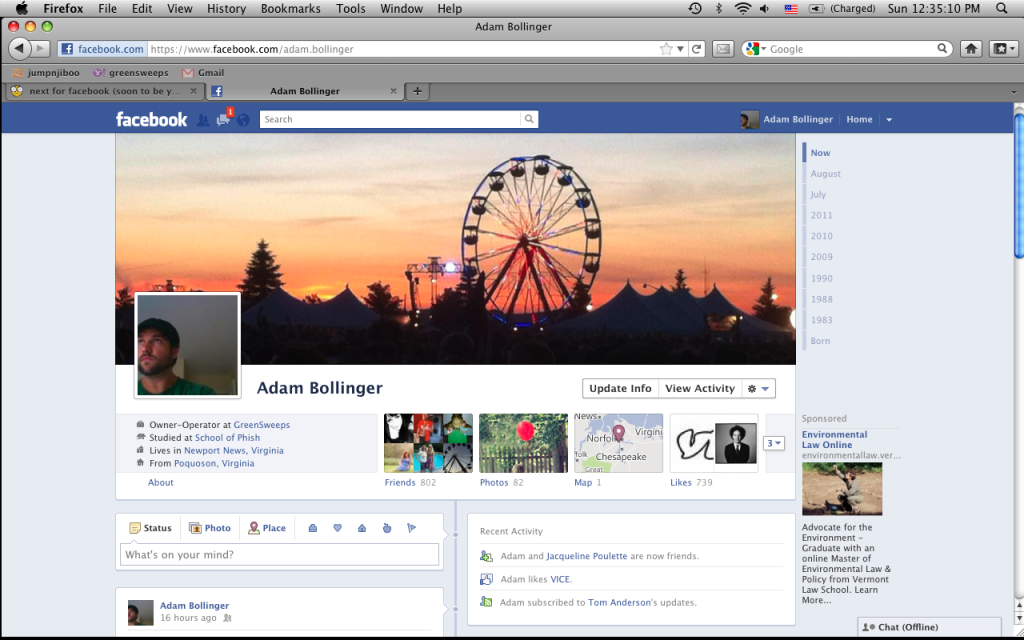This screenshot has height=640, width=1024.
Task: Open the Tom Anderson link
Action: (619, 603)
